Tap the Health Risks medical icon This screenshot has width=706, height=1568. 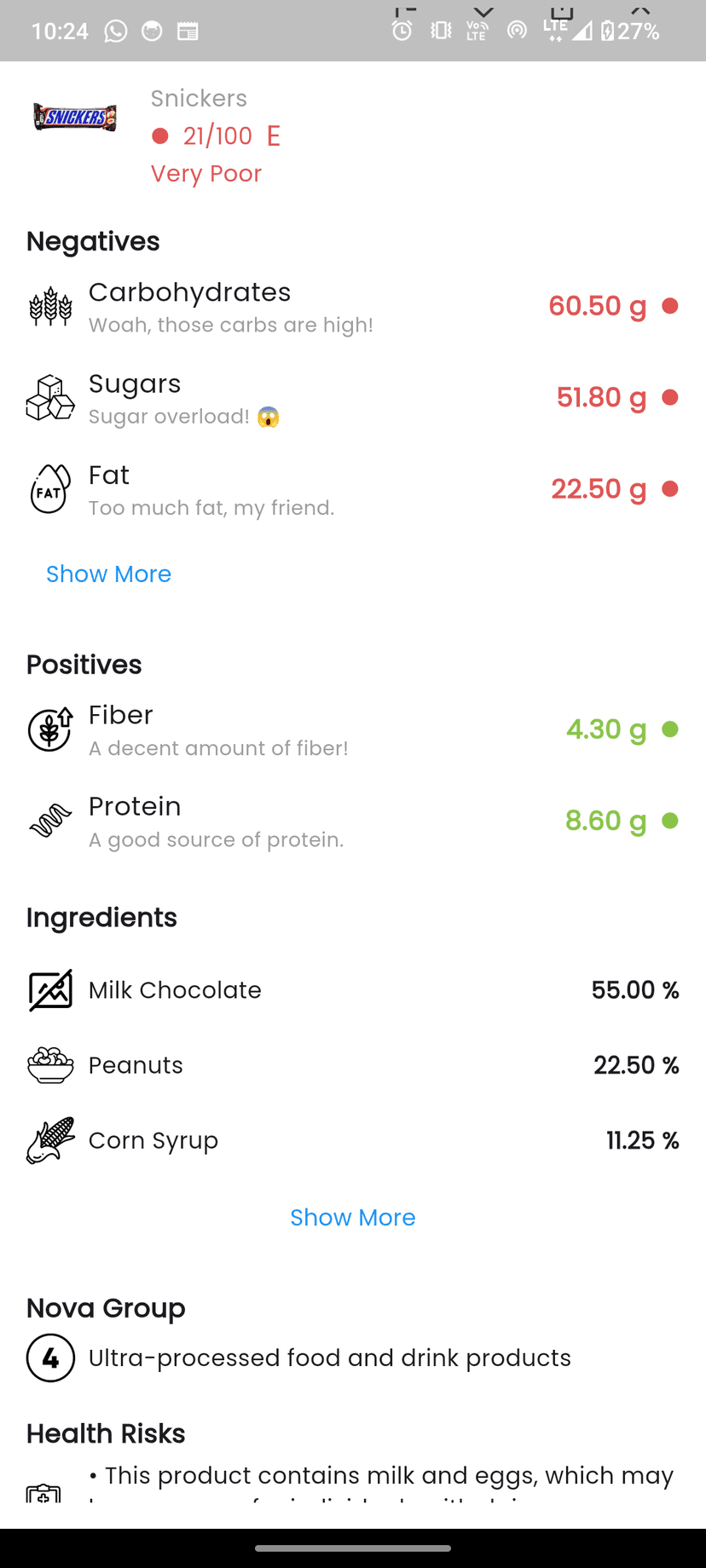click(43, 1492)
